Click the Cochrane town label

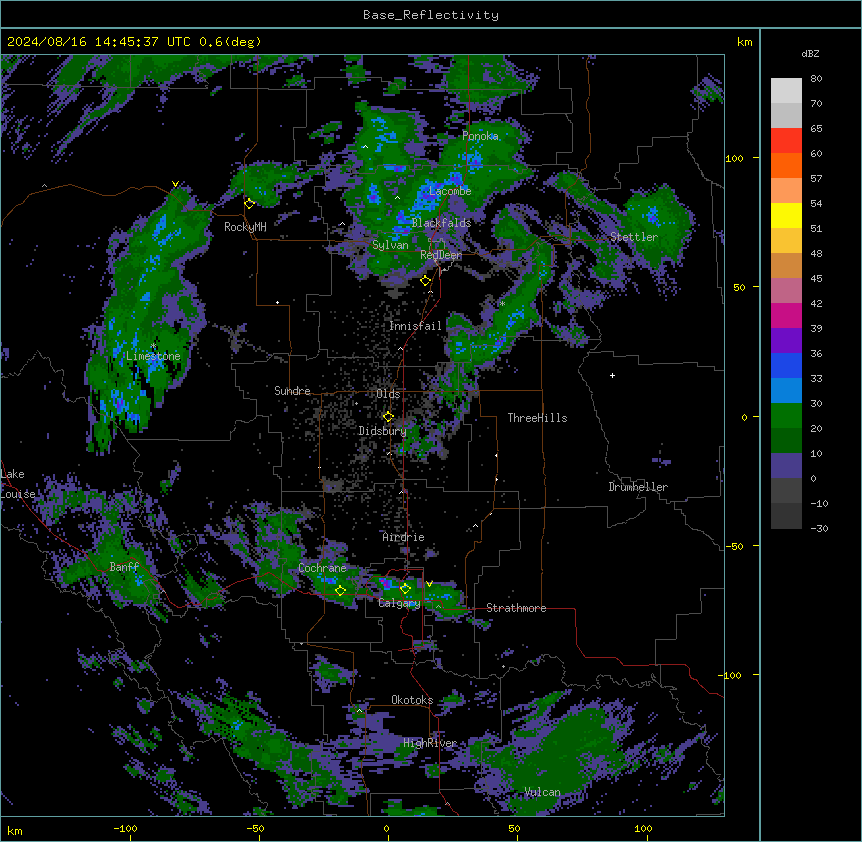(322, 568)
